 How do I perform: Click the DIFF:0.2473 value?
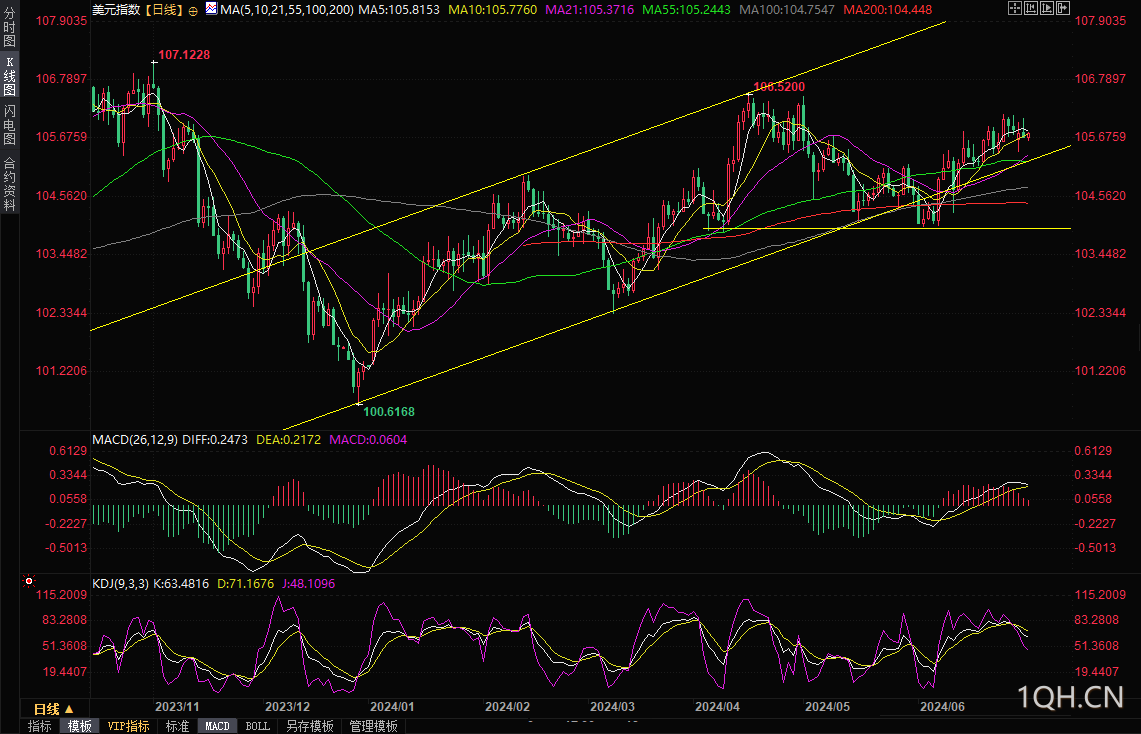pyautogui.click(x=215, y=439)
